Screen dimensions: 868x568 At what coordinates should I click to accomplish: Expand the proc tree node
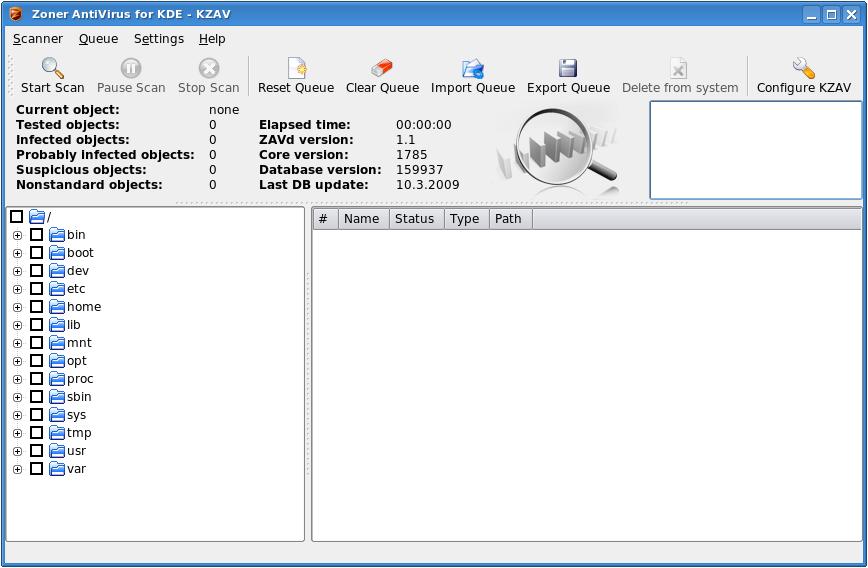pyautogui.click(x=18, y=379)
